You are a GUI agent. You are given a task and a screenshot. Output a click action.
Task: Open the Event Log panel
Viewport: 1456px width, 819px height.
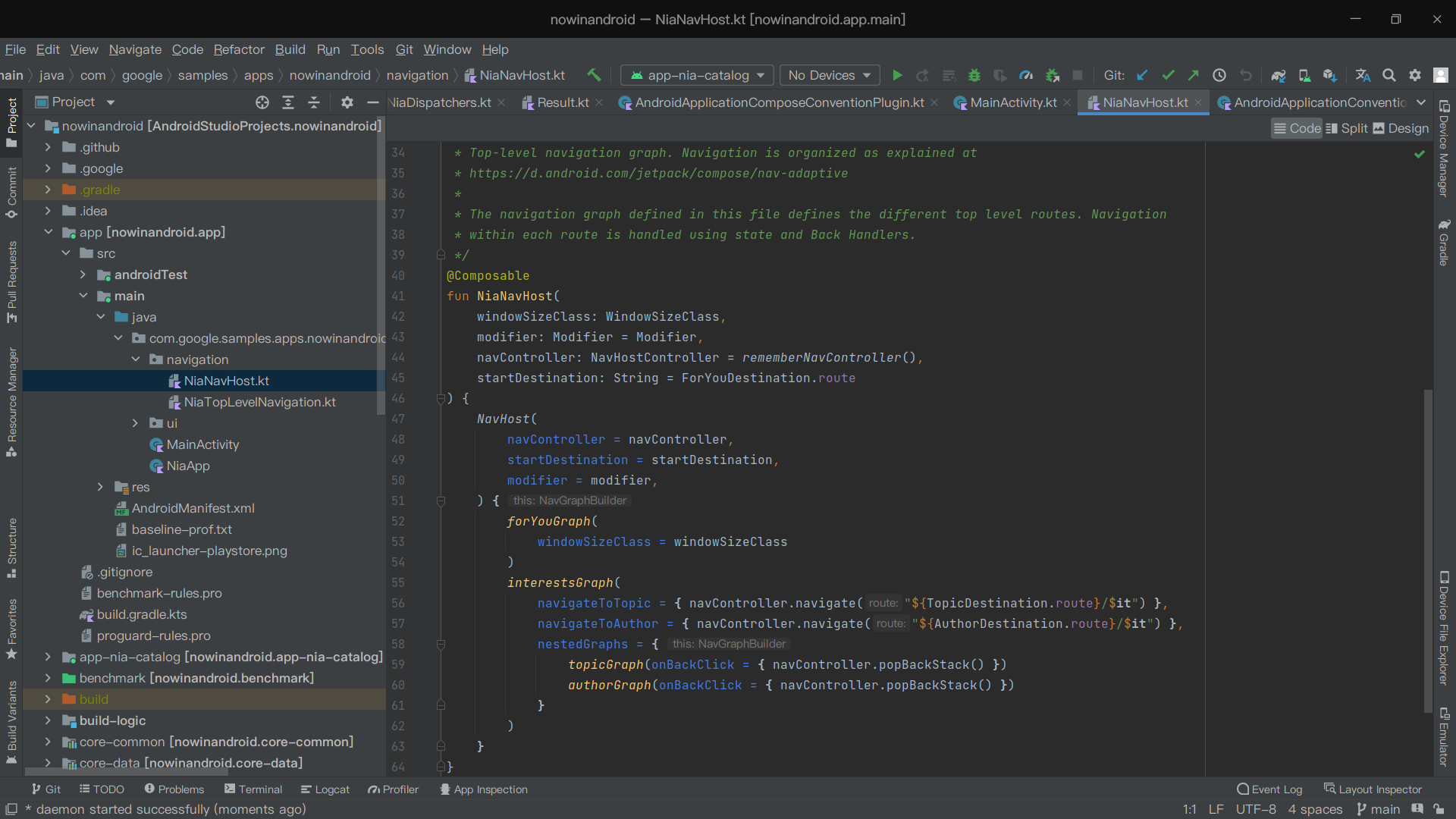point(1269,789)
